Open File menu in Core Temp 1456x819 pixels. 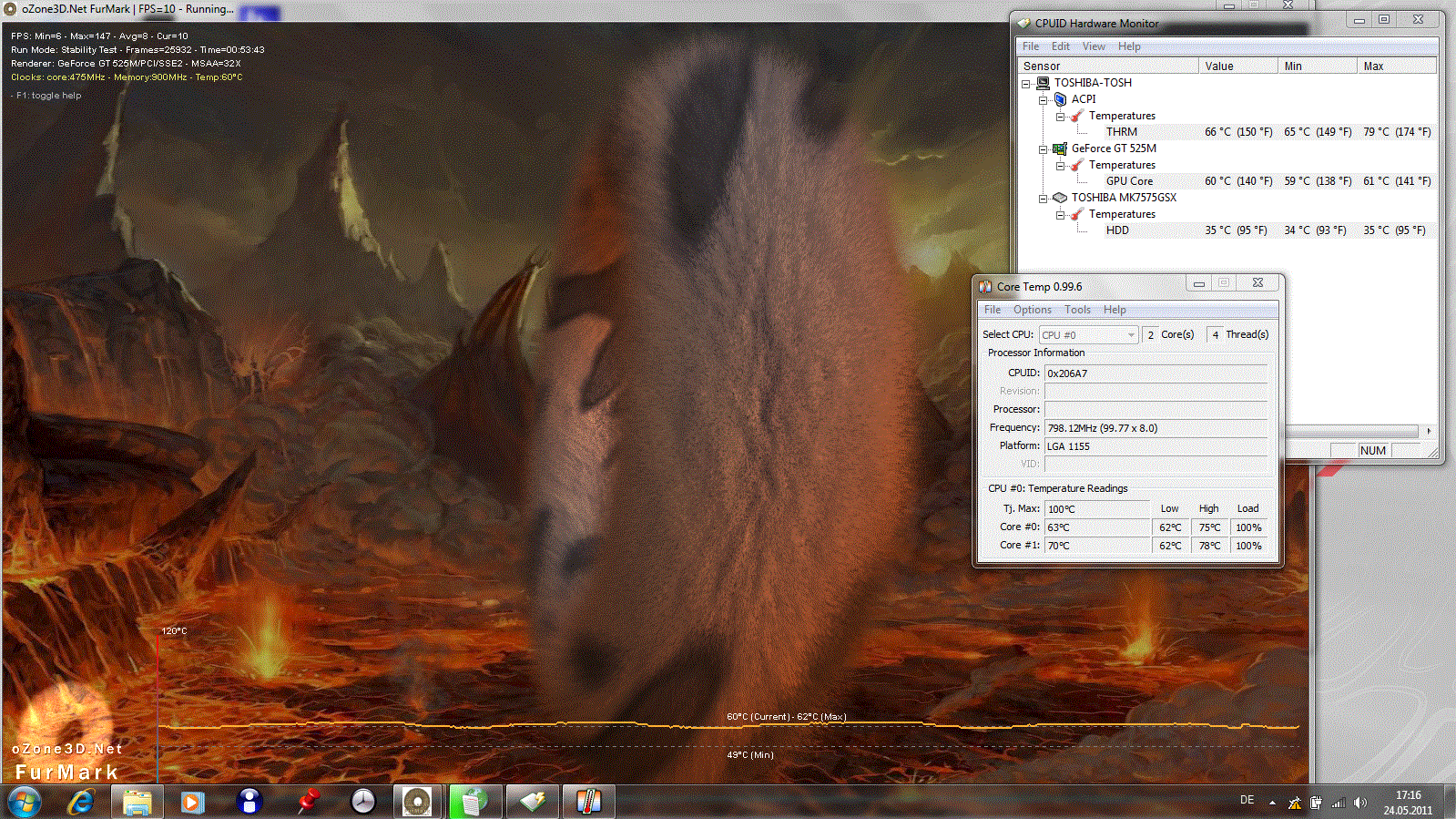point(993,310)
